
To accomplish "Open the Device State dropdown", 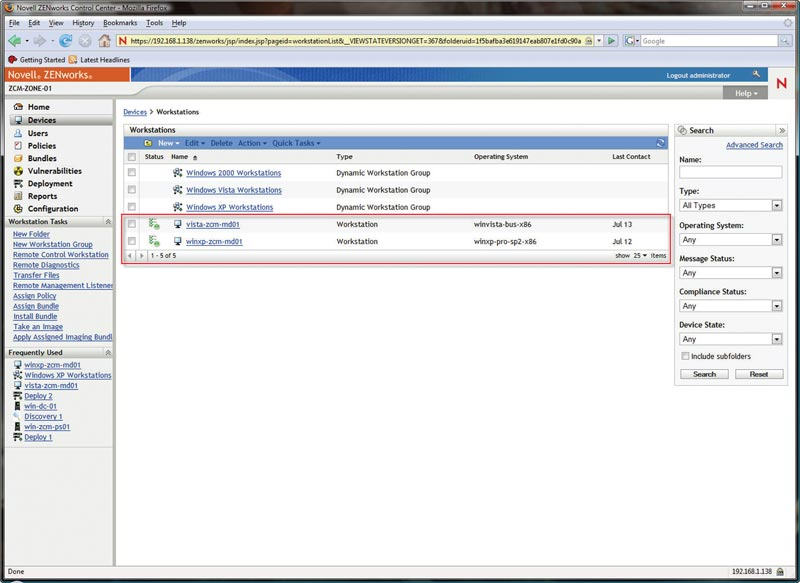I will pyautogui.click(x=731, y=339).
